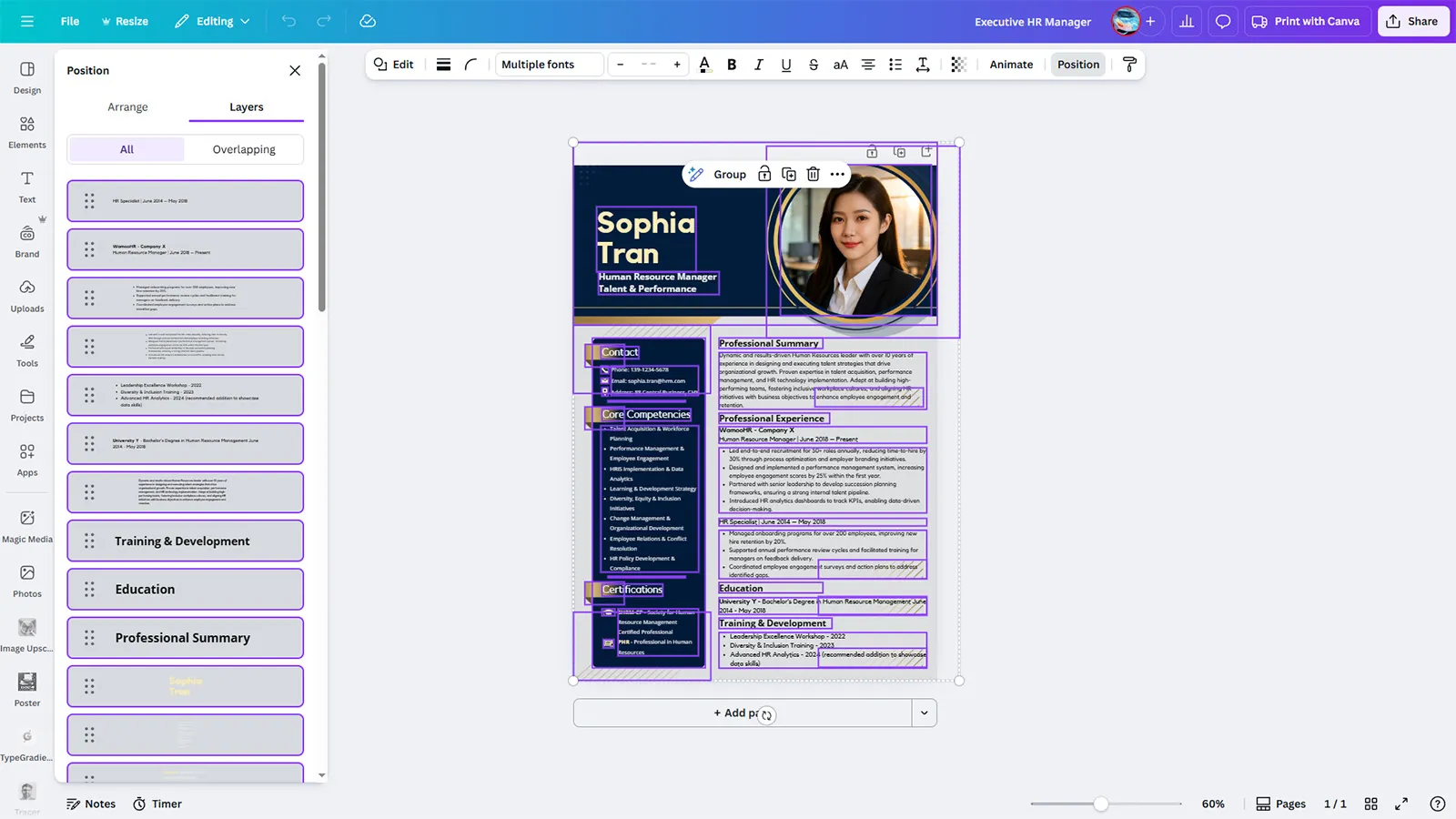1456x819 pixels.
Task: Click the Share button
Action: click(x=1412, y=21)
